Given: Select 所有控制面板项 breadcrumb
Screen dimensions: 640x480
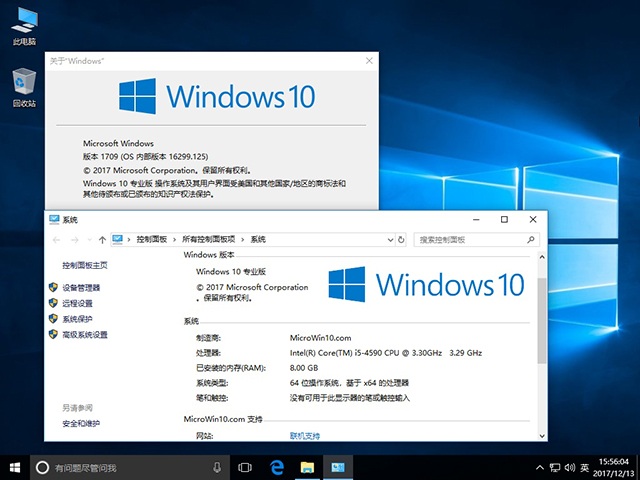Looking at the screenshot, I should 209,240.
